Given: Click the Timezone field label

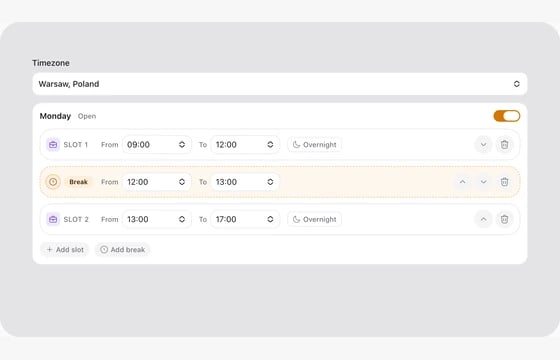Looking at the screenshot, I should click(51, 63).
